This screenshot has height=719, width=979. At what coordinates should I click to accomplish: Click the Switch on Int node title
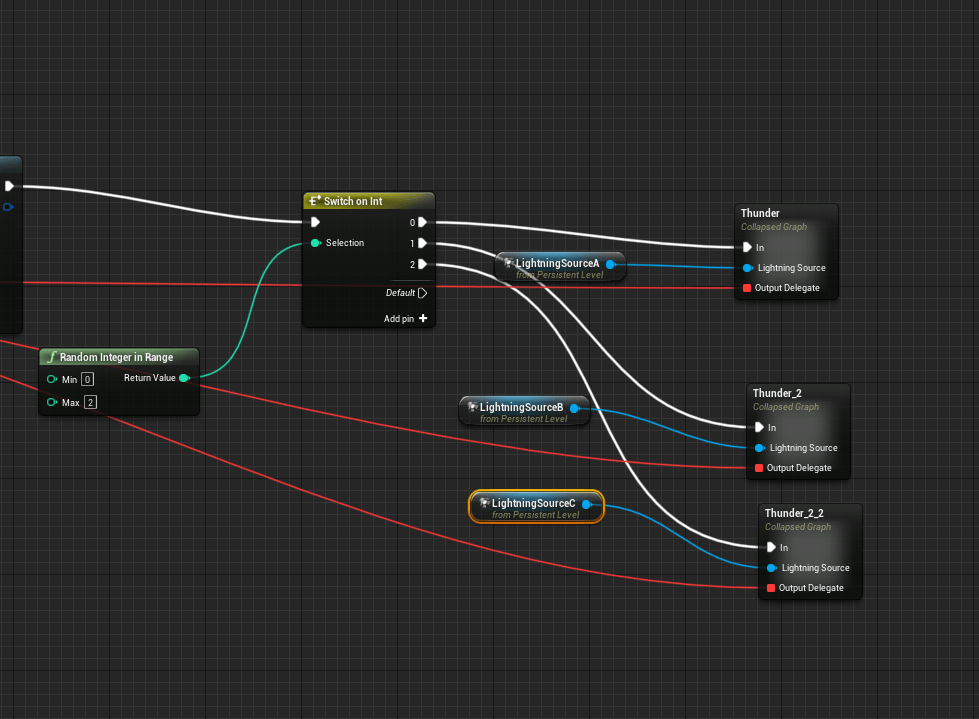pos(352,201)
